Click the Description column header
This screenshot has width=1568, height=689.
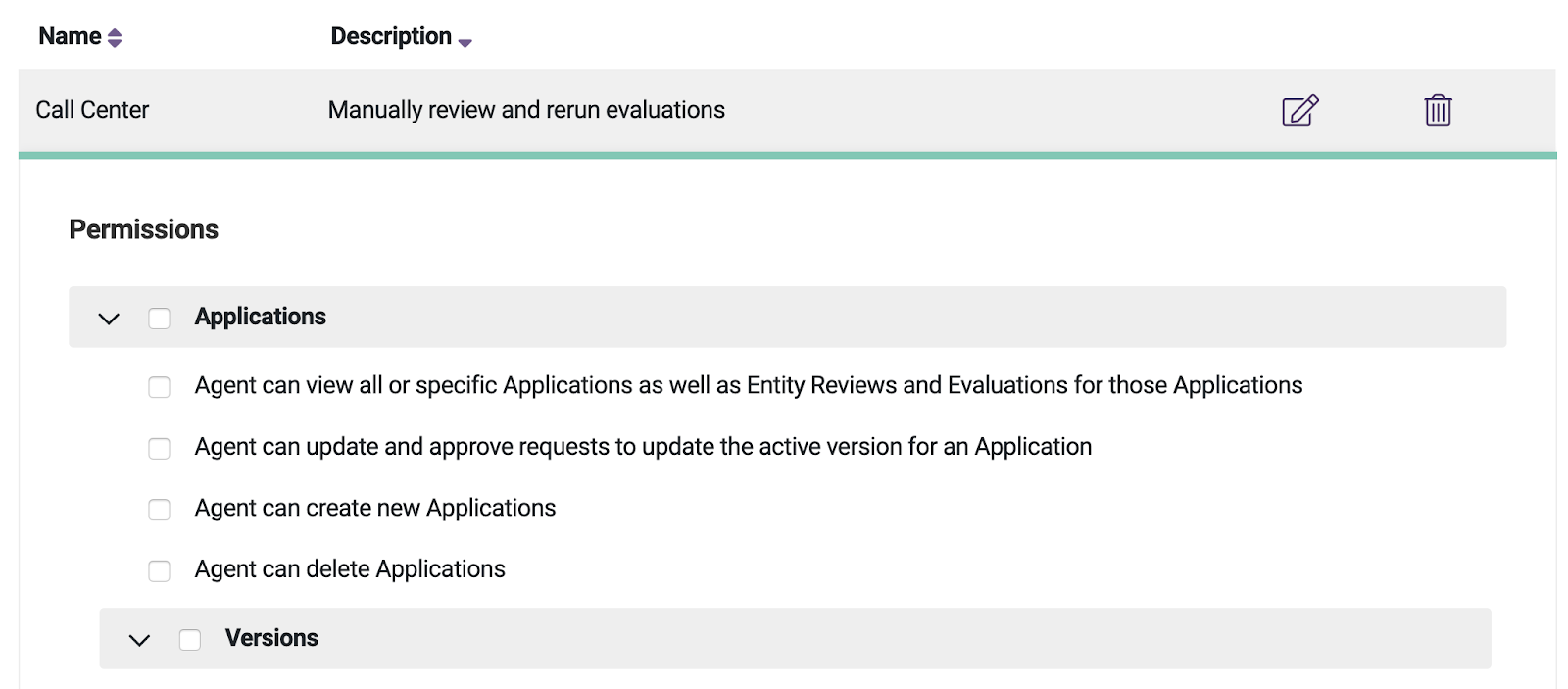coord(391,36)
